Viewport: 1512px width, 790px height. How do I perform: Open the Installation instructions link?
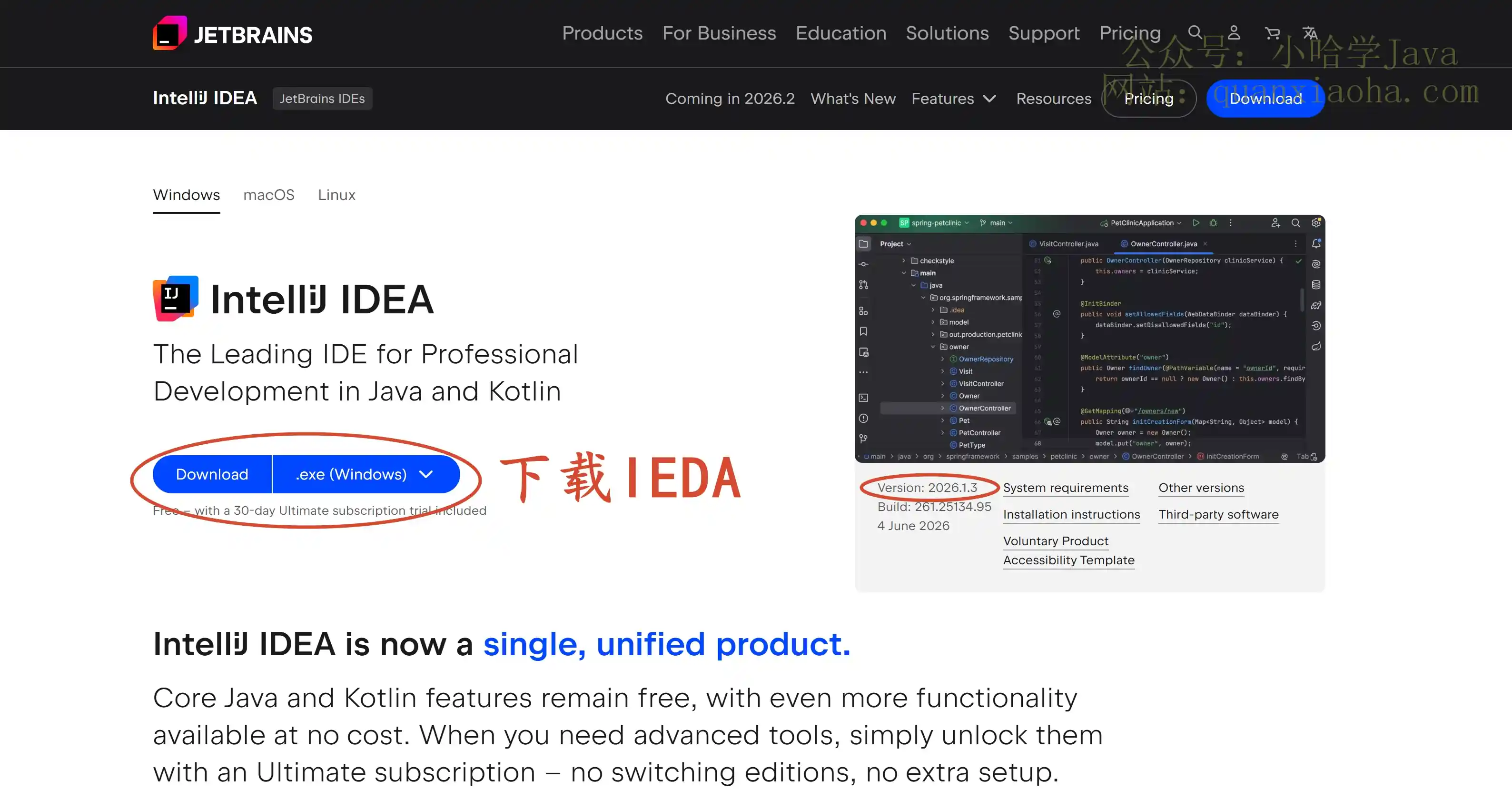[1072, 514]
